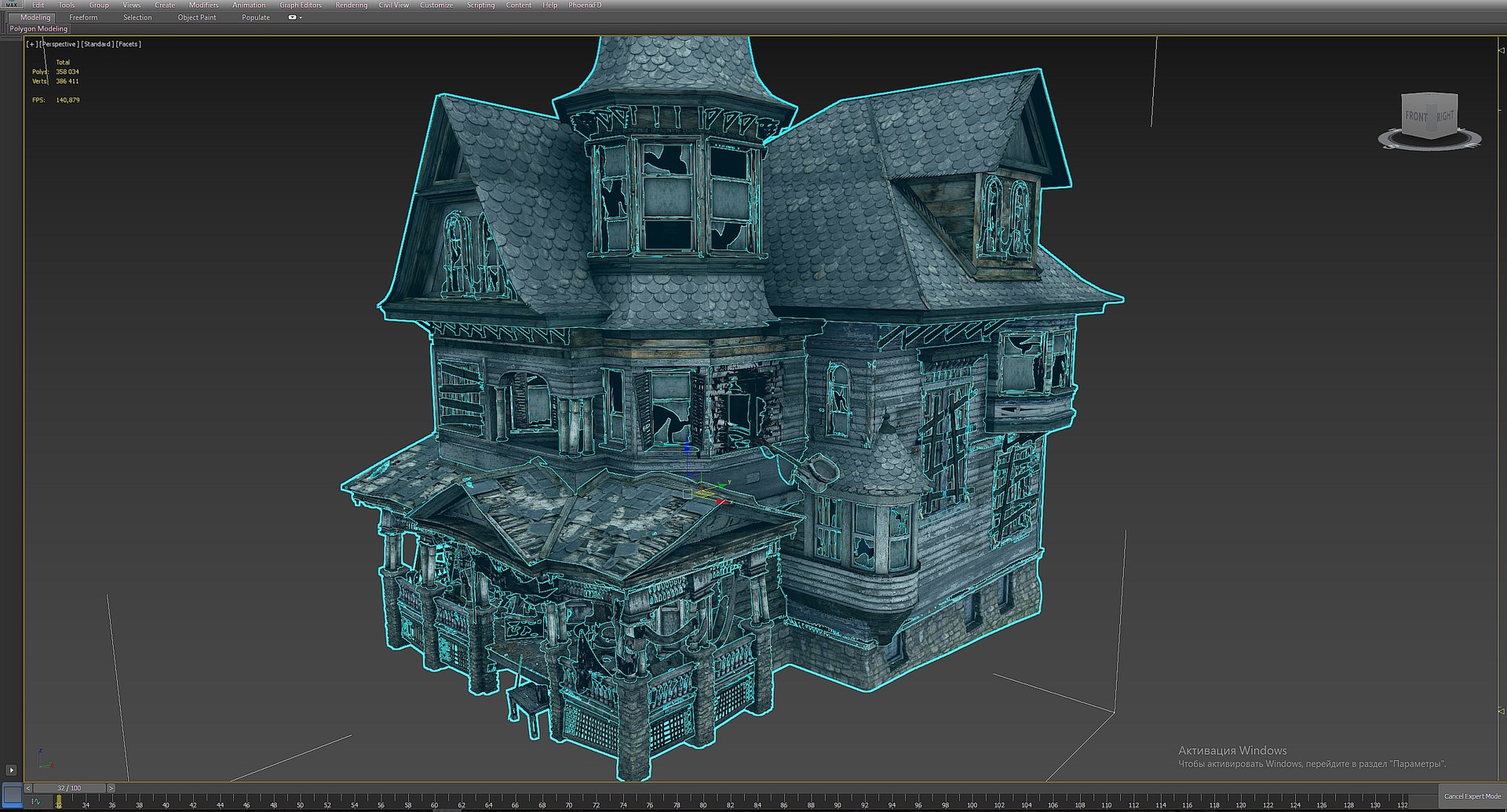Open the Create menu
The image size is (1507, 812).
pyautogui.click(x=165, y=5)
